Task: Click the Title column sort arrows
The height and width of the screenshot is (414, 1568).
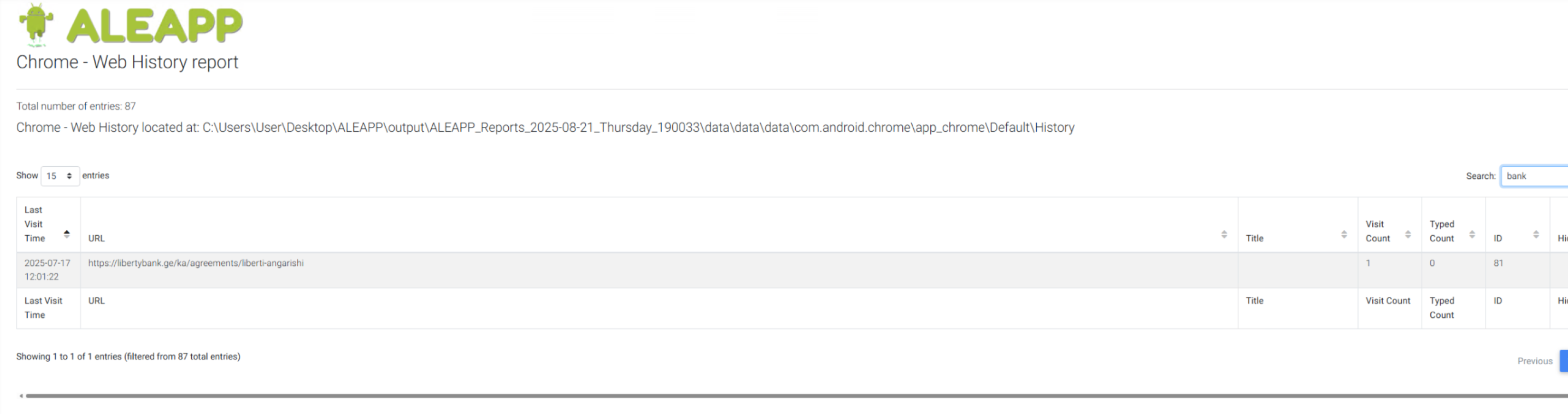Action: (1344, 235)
